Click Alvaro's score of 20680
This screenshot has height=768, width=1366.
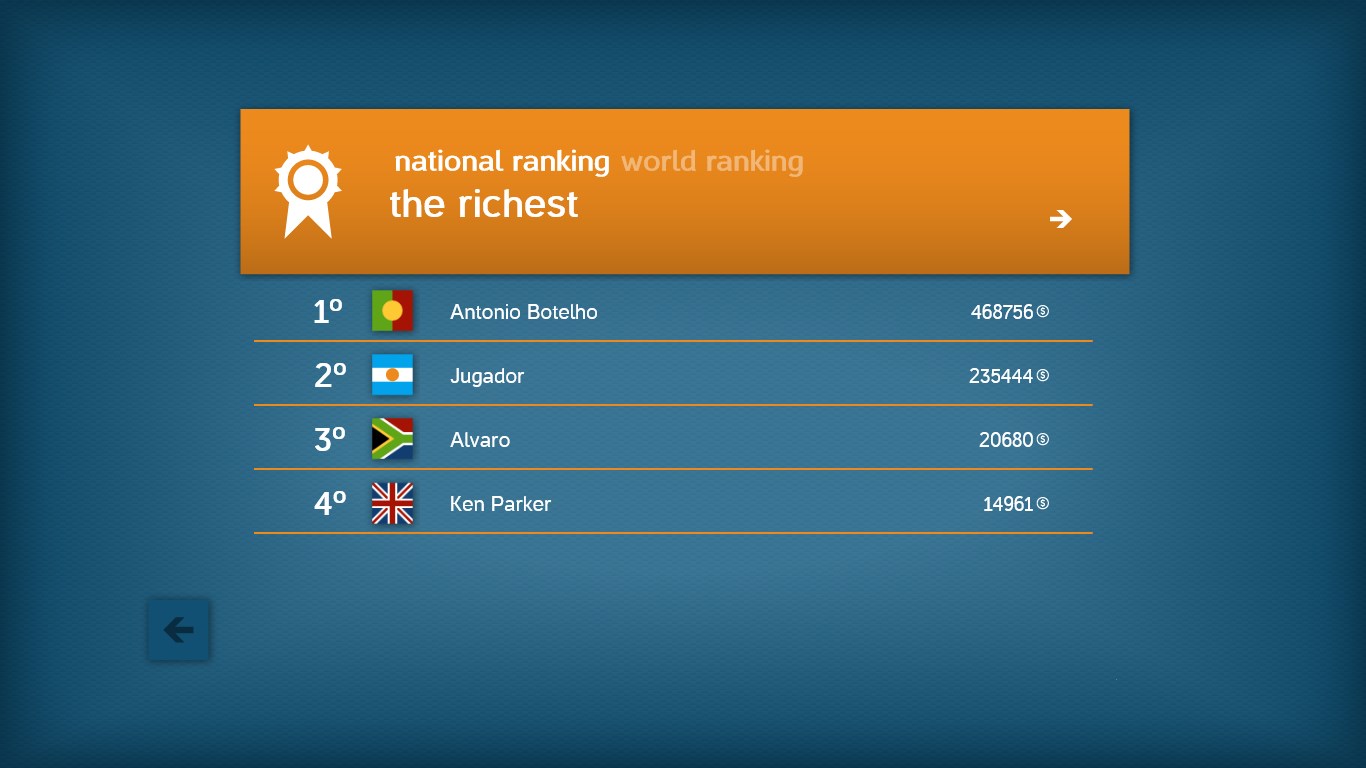[x=1005, y=440]
